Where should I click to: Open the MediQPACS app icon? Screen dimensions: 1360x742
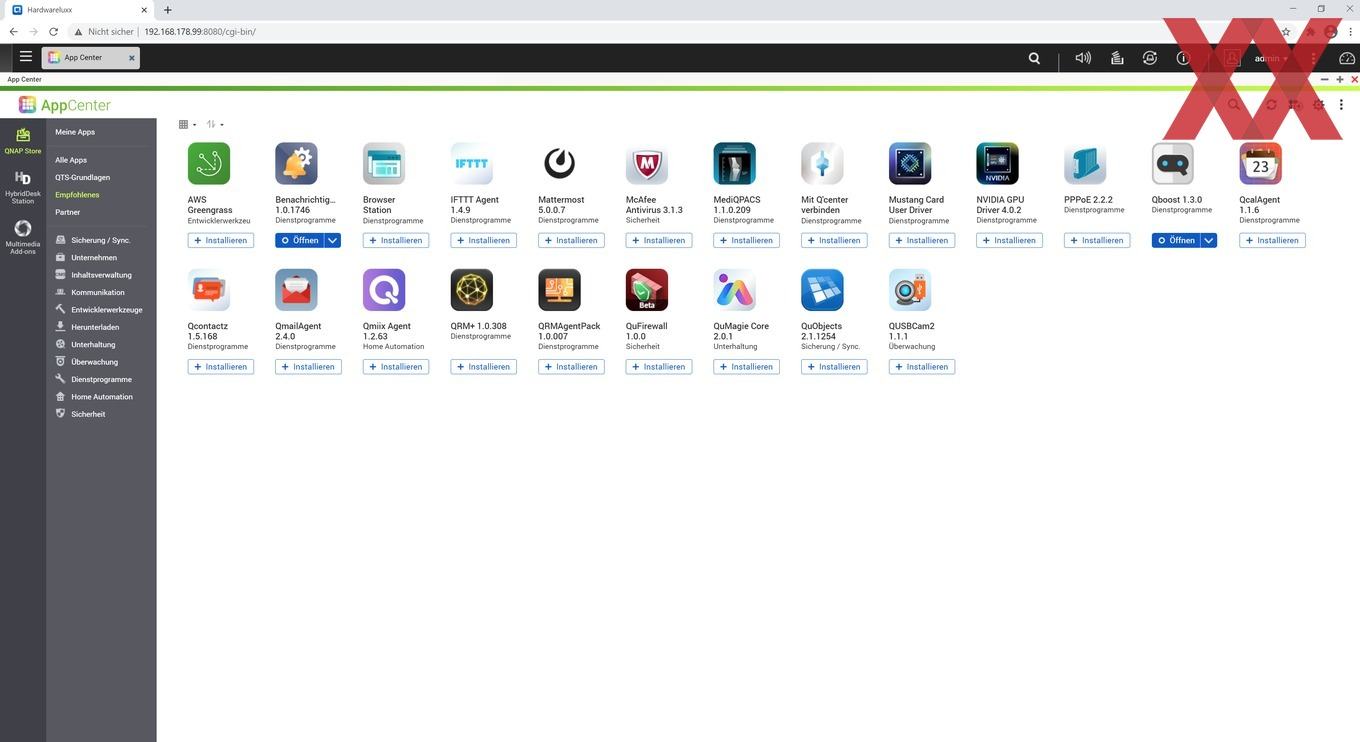[735, 164]
